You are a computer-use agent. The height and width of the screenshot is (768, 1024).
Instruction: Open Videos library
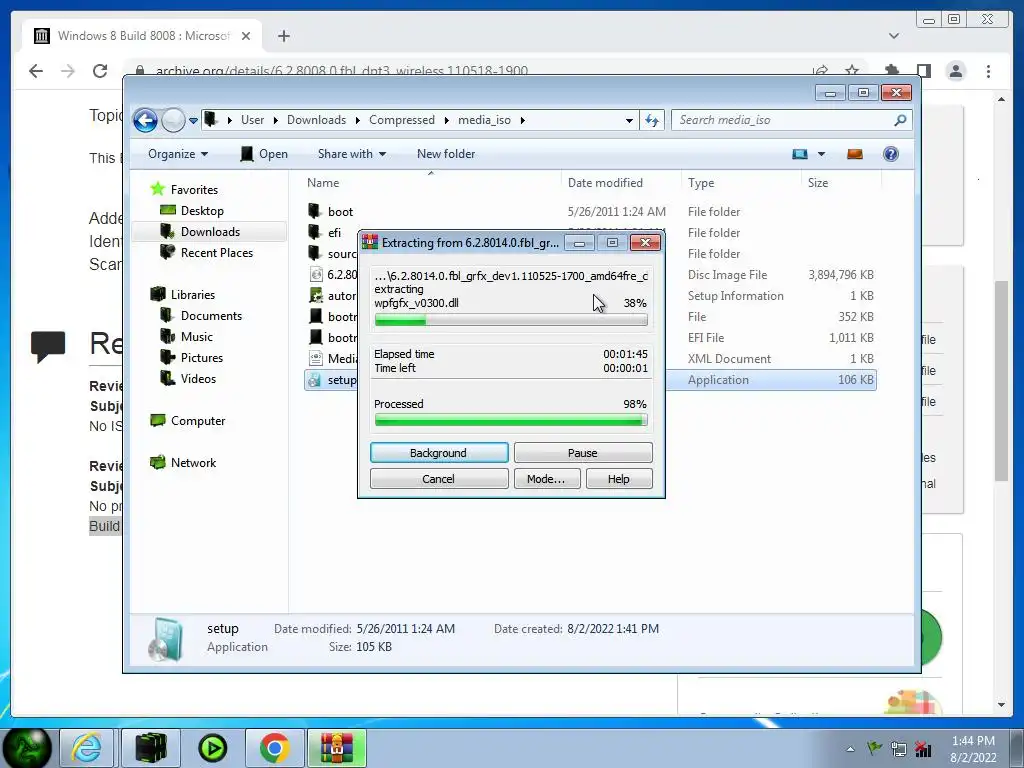pos(198,378)
